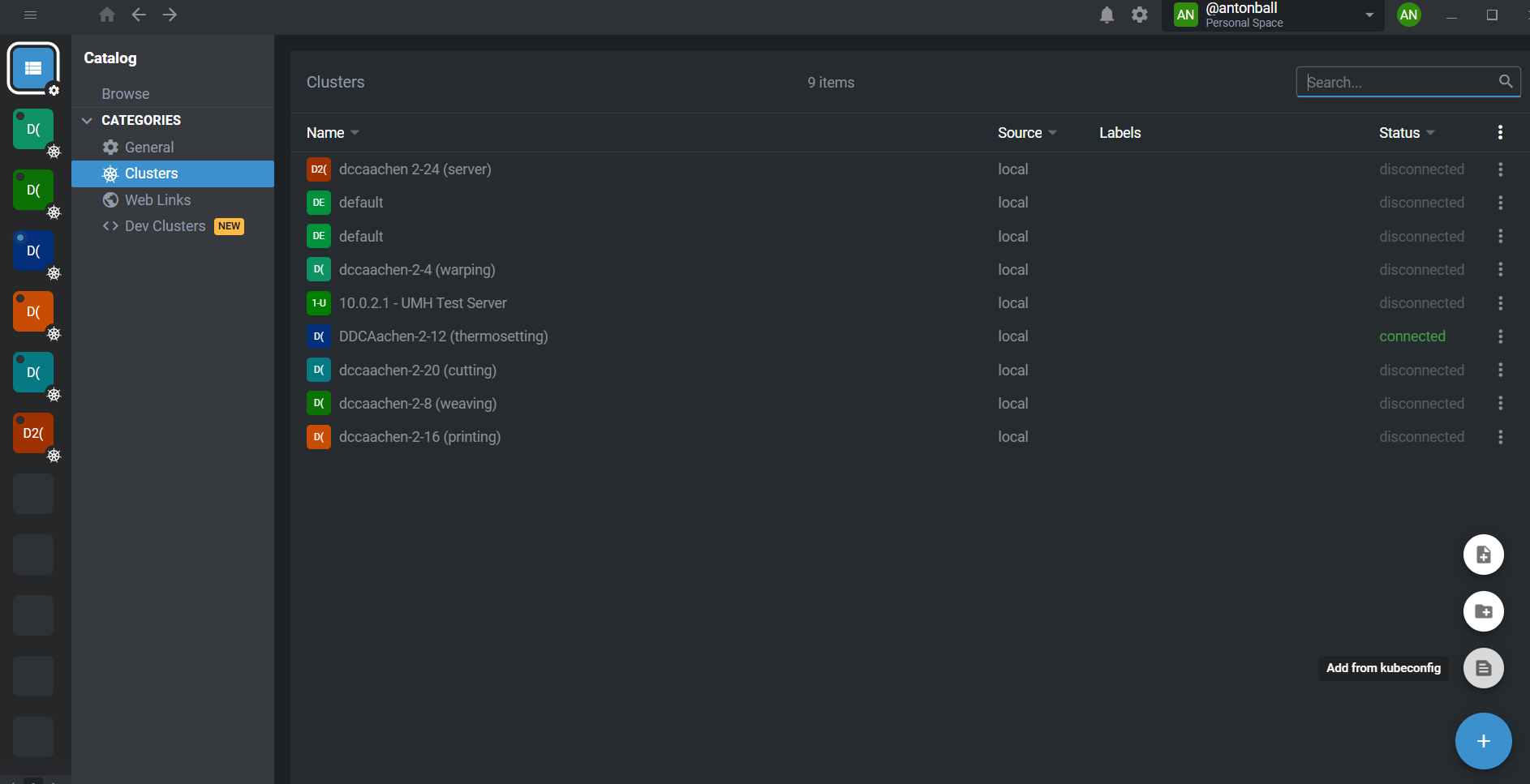
Task: Open 10.0.2.1 - UMH Test Server
Action: click(x=422, y=303)
